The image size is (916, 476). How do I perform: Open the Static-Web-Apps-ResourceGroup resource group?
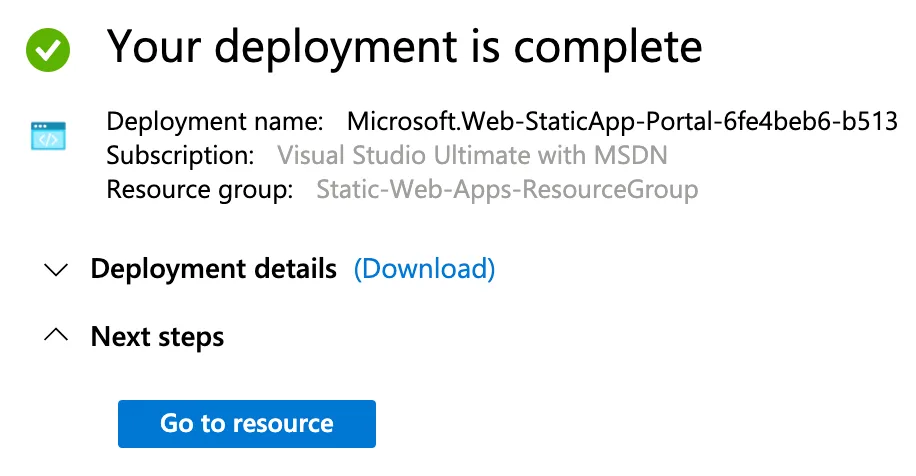[x=507, y=189]
